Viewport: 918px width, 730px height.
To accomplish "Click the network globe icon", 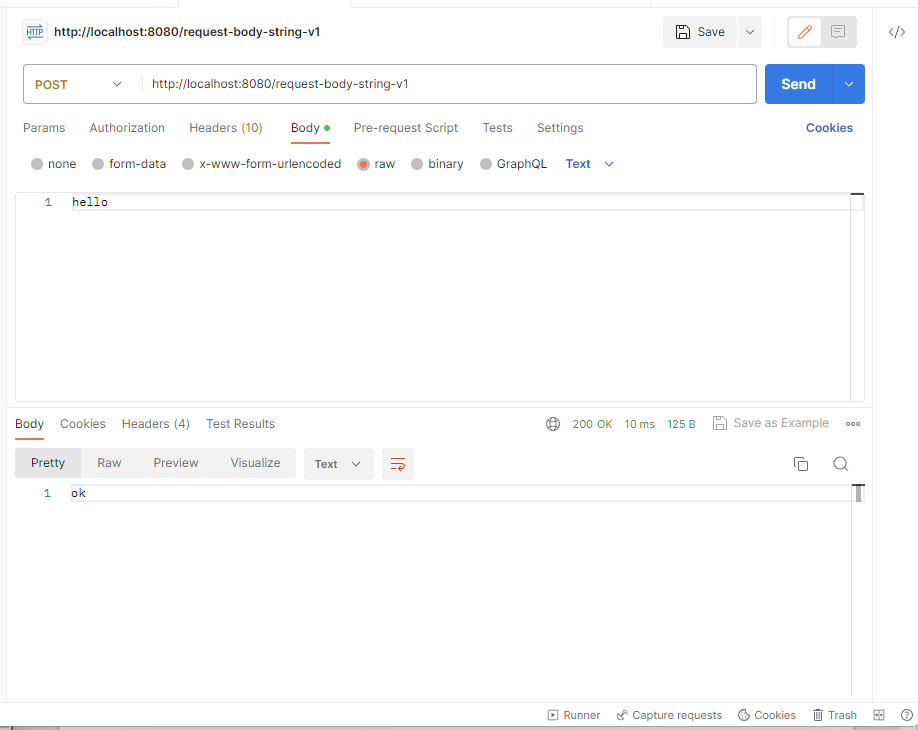I will 553,424.
